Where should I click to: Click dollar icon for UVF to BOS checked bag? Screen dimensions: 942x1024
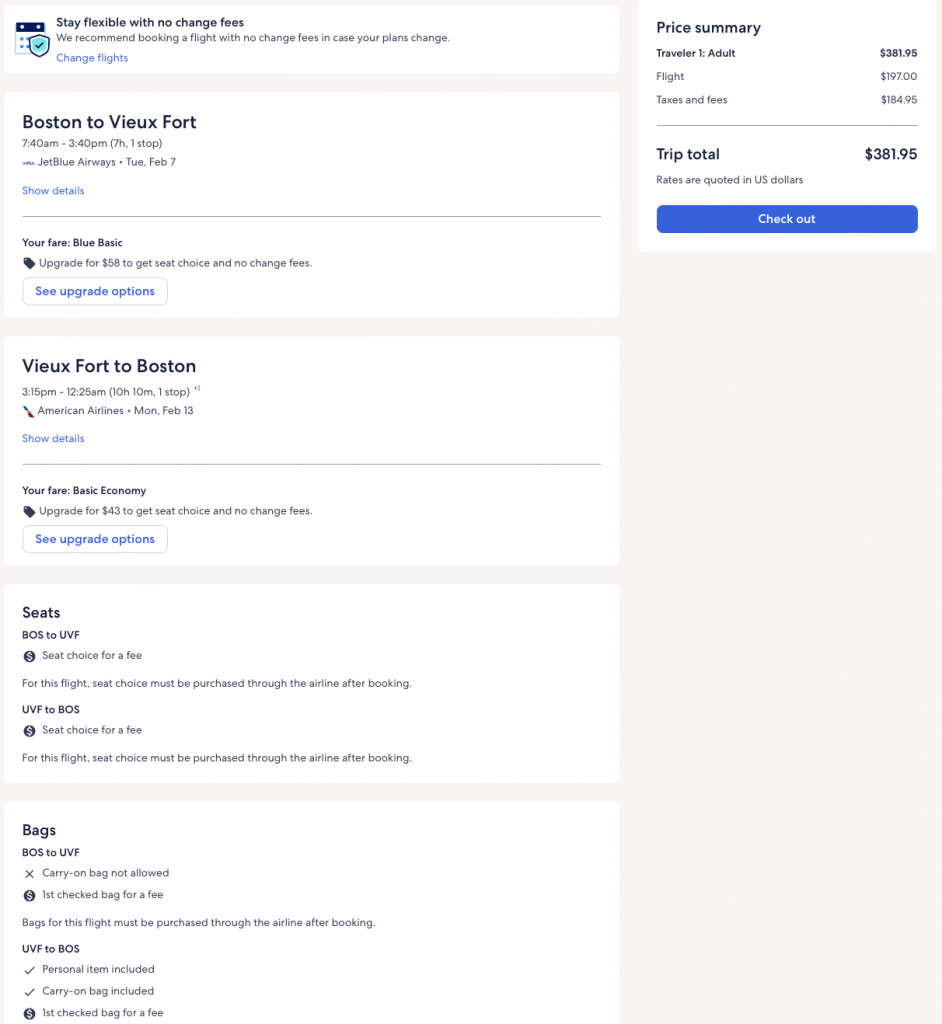[x=29, y=1014]
